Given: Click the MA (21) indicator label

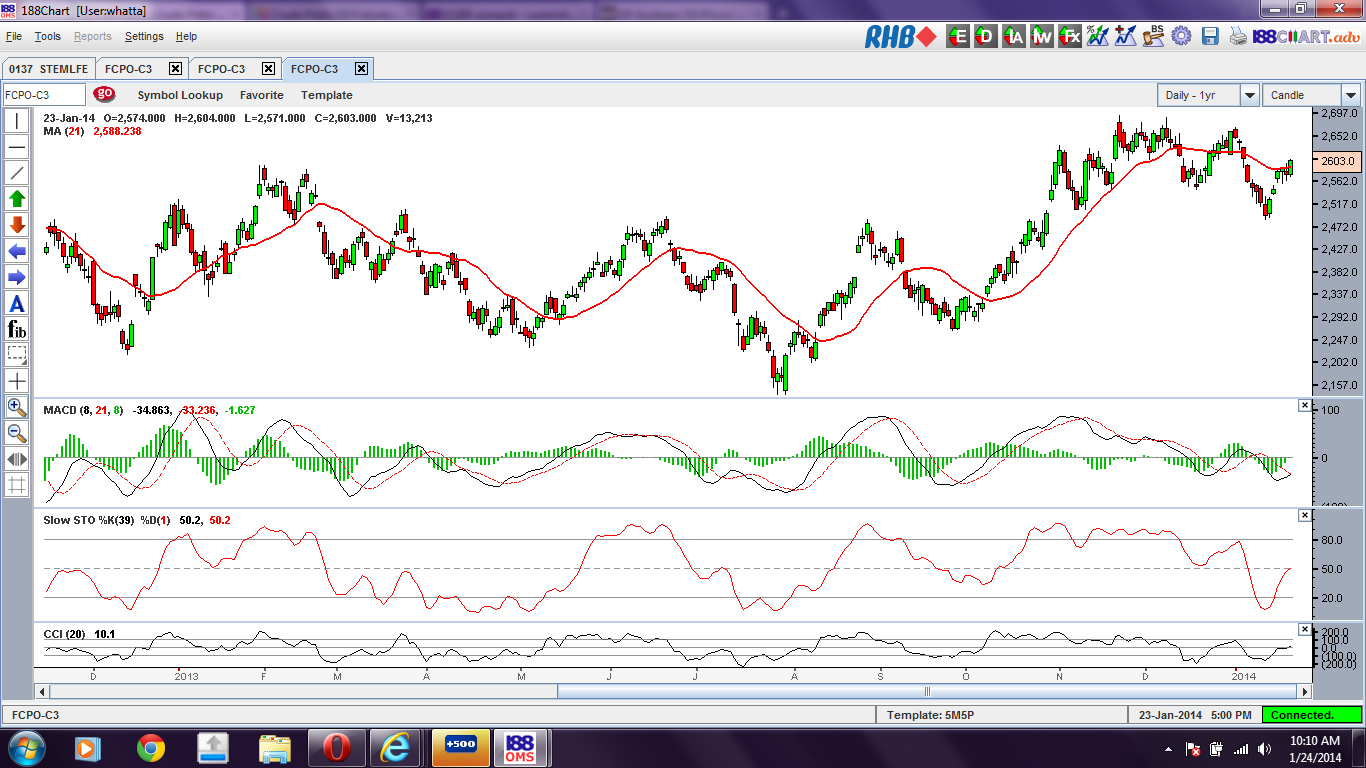Looking at the screenshot, I should [x=64, y=131].
